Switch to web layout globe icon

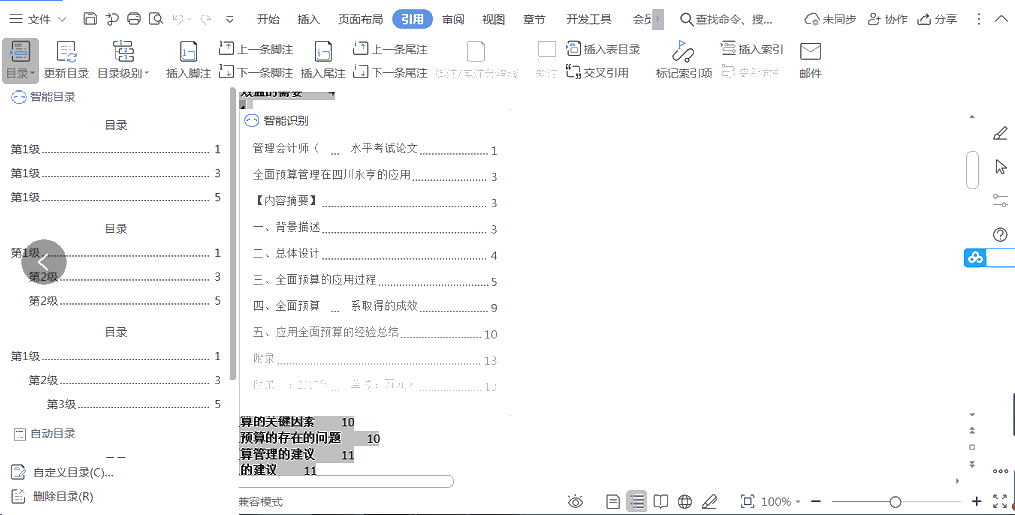coord(685,501)
